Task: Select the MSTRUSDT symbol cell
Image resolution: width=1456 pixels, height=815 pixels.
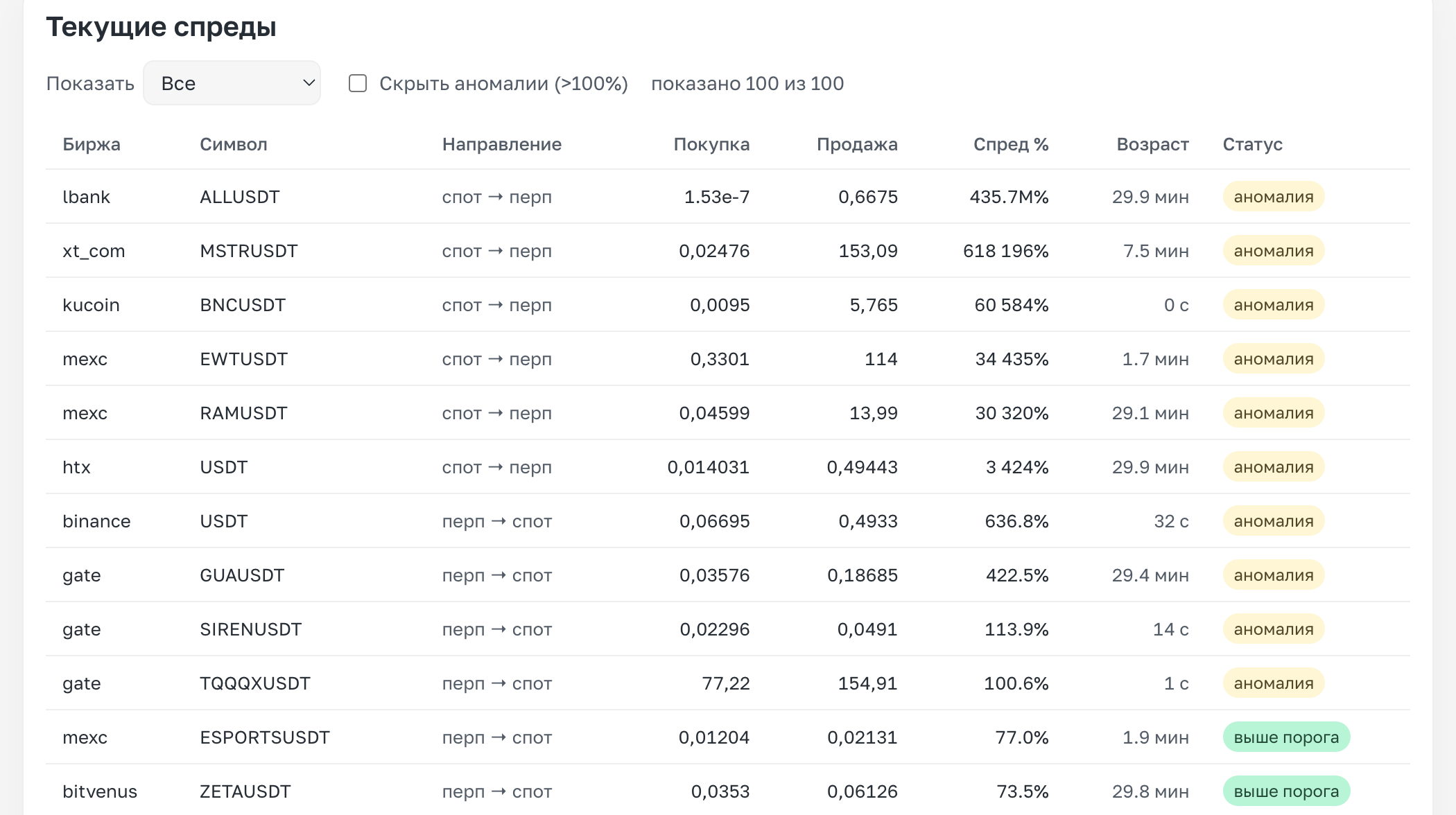Action: [249, 251]
